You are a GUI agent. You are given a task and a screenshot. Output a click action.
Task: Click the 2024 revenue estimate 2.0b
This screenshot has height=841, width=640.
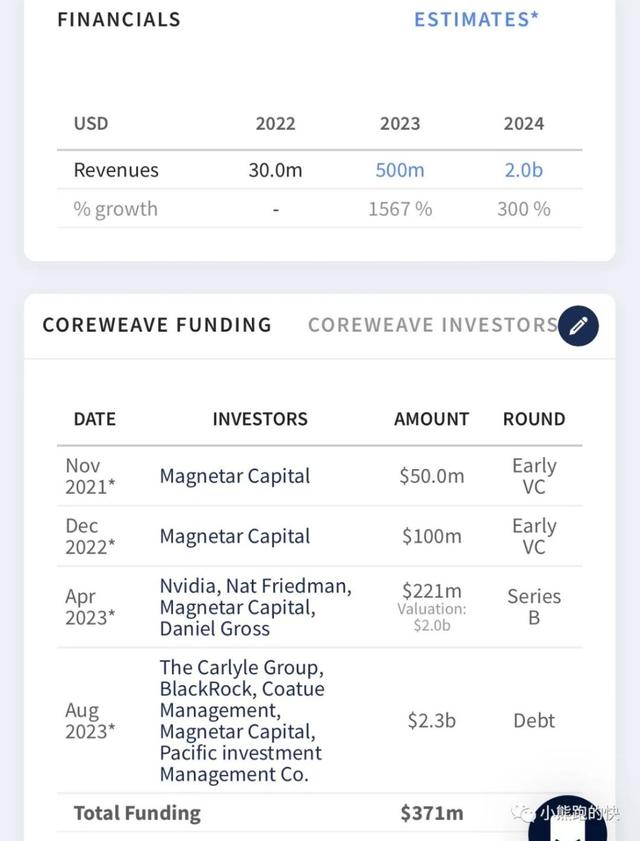coord(523,170)
